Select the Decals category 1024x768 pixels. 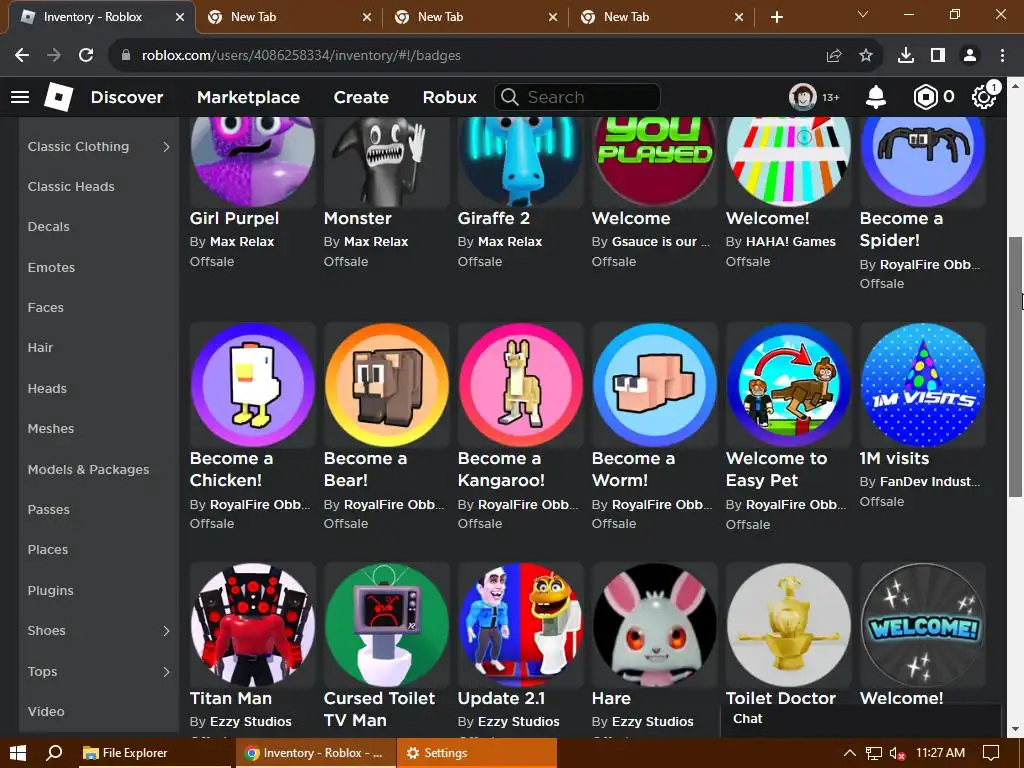(48, 227)
